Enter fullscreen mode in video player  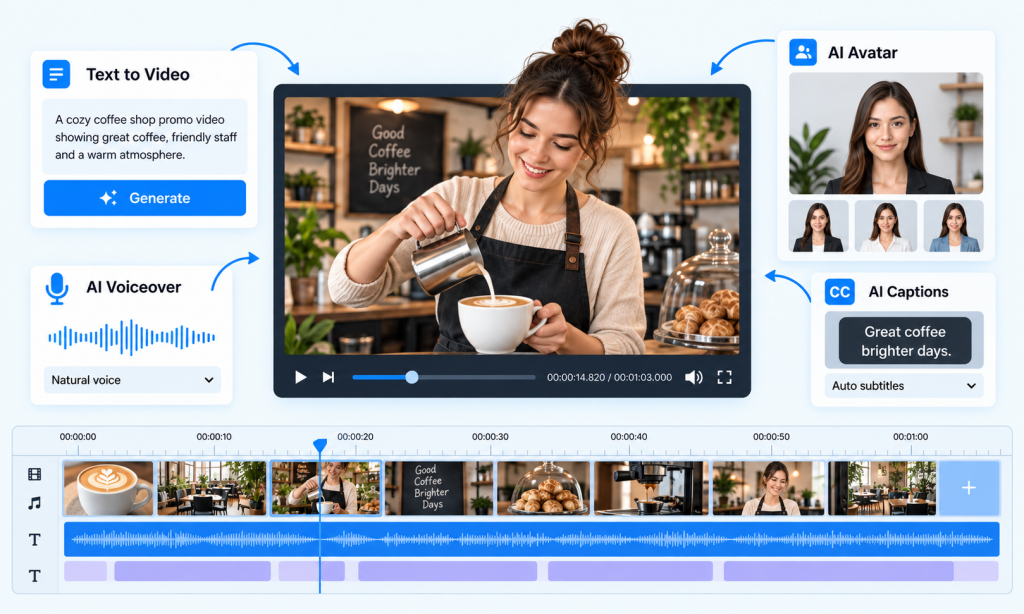[724, 378]
